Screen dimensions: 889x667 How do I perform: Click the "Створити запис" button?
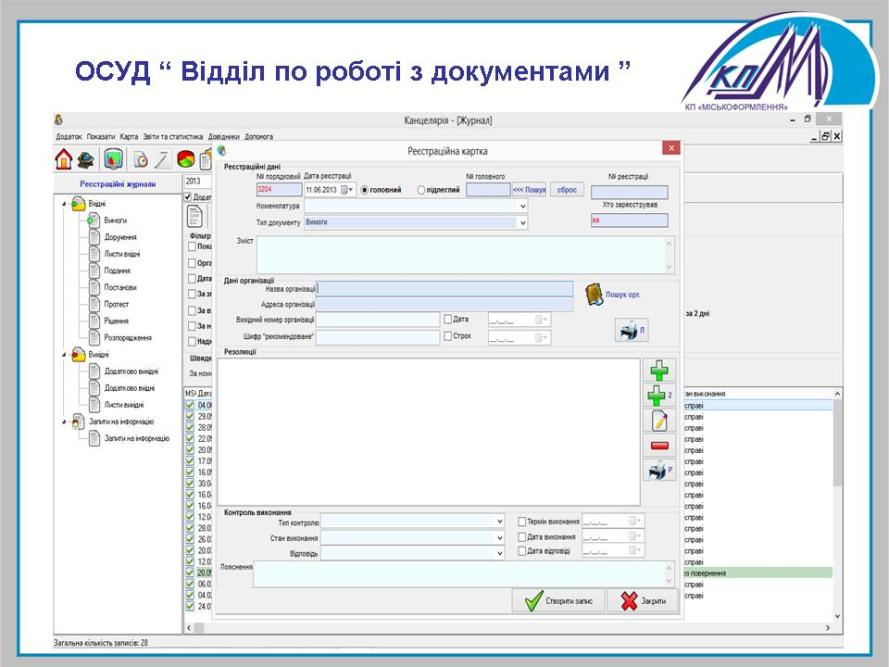[556, 601]
